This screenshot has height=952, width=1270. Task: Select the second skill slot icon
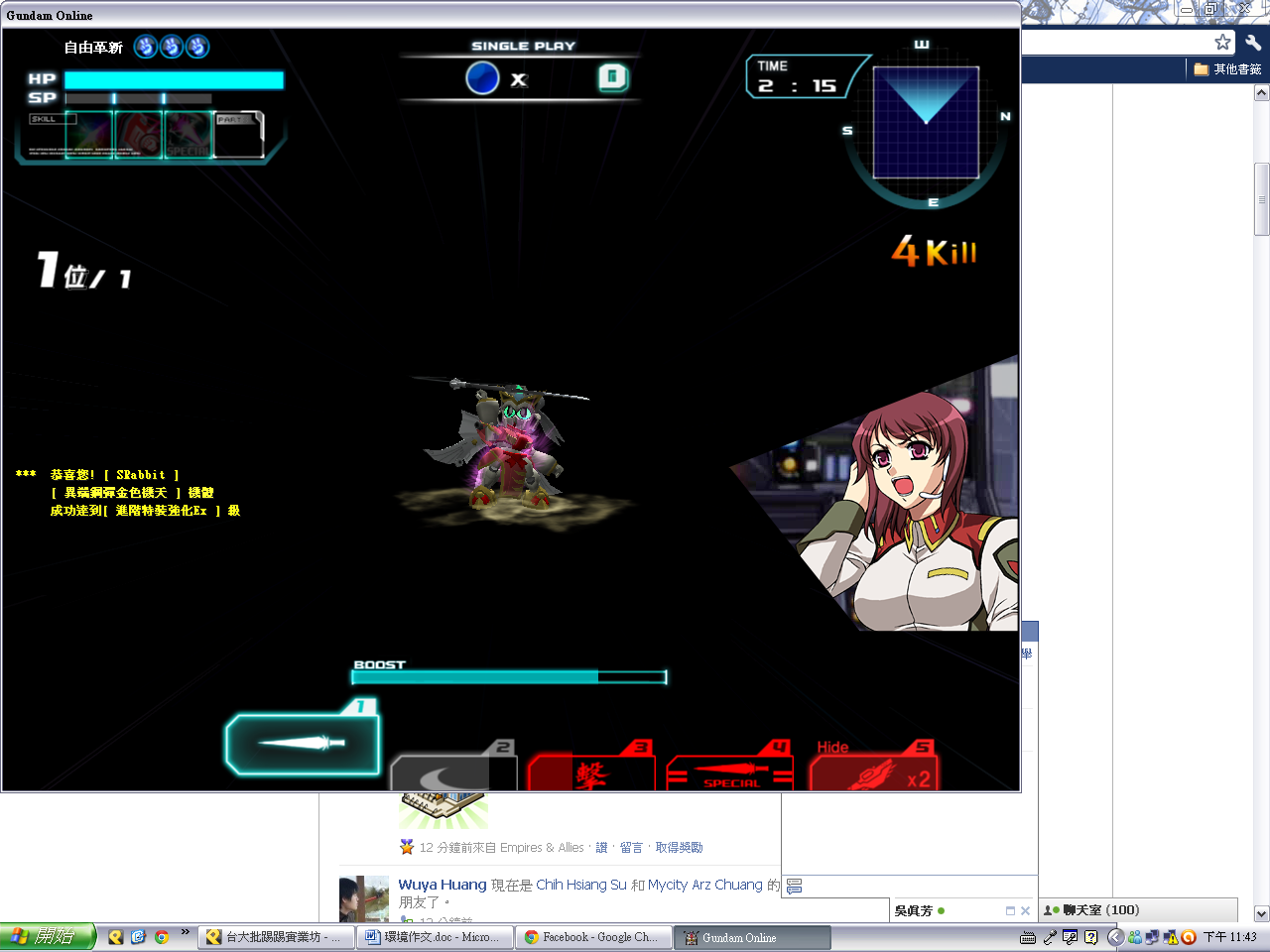coord(139,134)
